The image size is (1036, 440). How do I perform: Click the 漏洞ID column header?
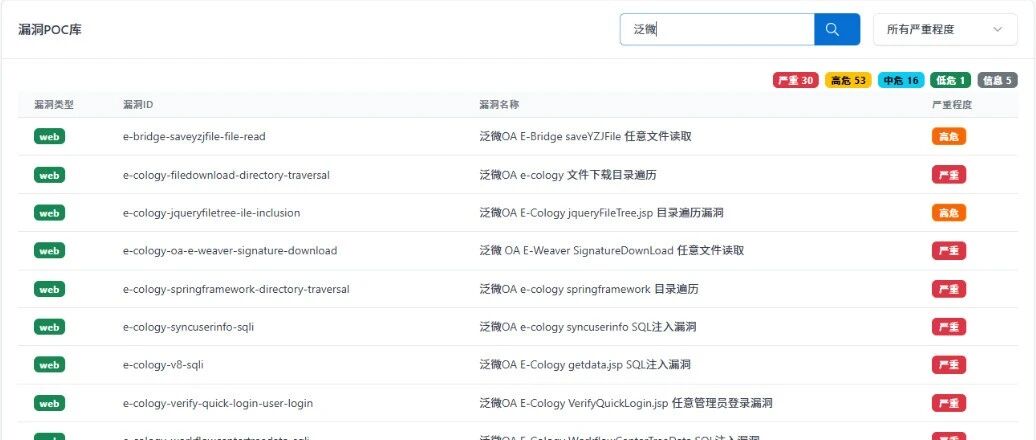point(138,104)
